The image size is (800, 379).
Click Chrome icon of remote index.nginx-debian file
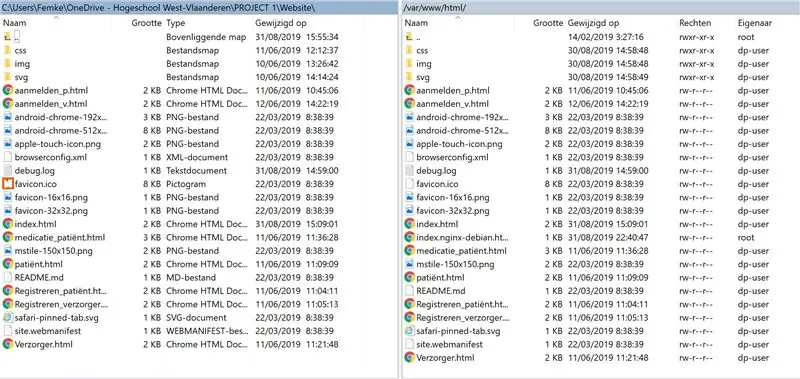tap(409, 237)
